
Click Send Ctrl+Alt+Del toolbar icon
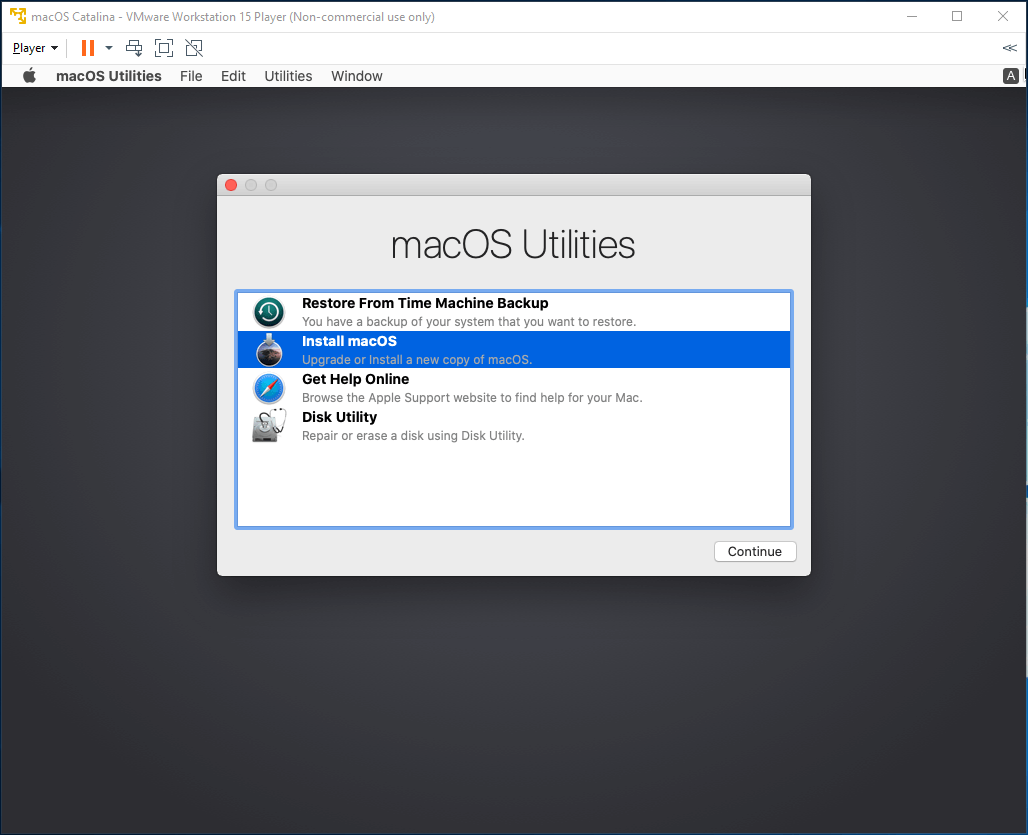(134, 48)
